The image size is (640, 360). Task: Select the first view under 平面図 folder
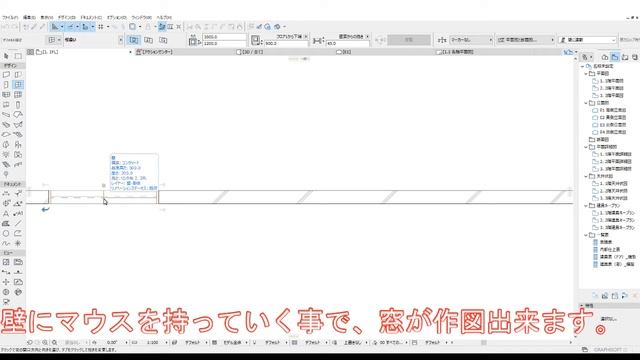(x=611, y=81)
